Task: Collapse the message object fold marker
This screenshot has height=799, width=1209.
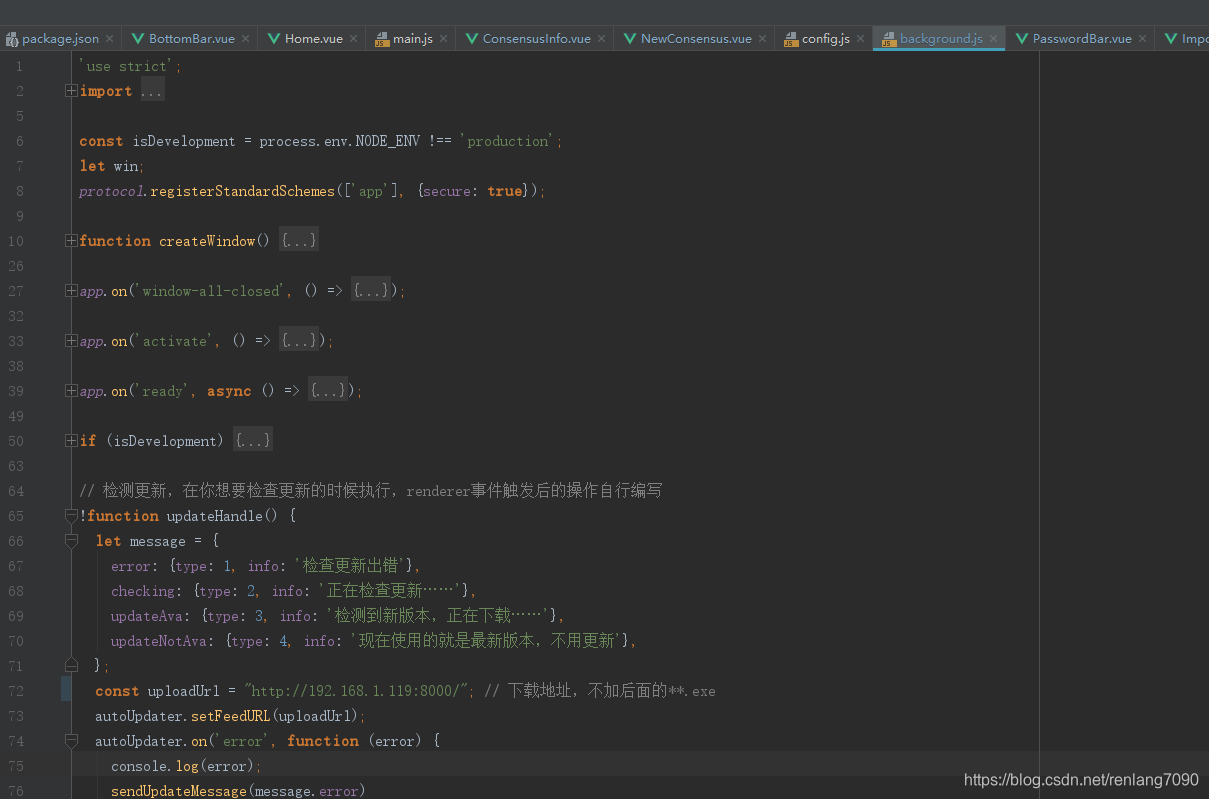Action: click(71, 541)
